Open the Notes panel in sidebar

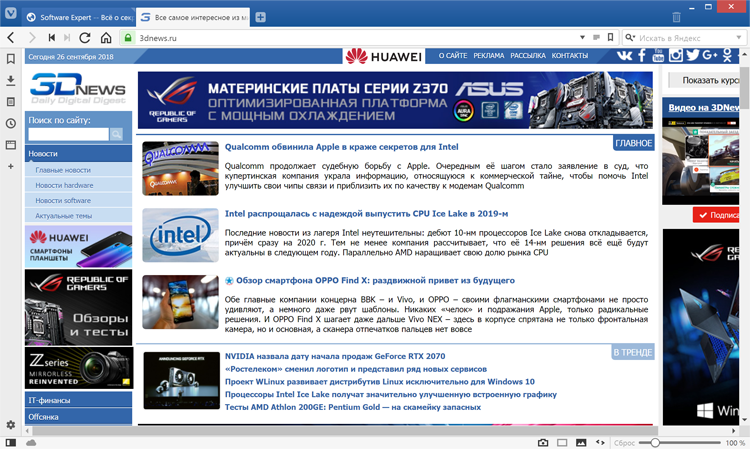[11, 102]
